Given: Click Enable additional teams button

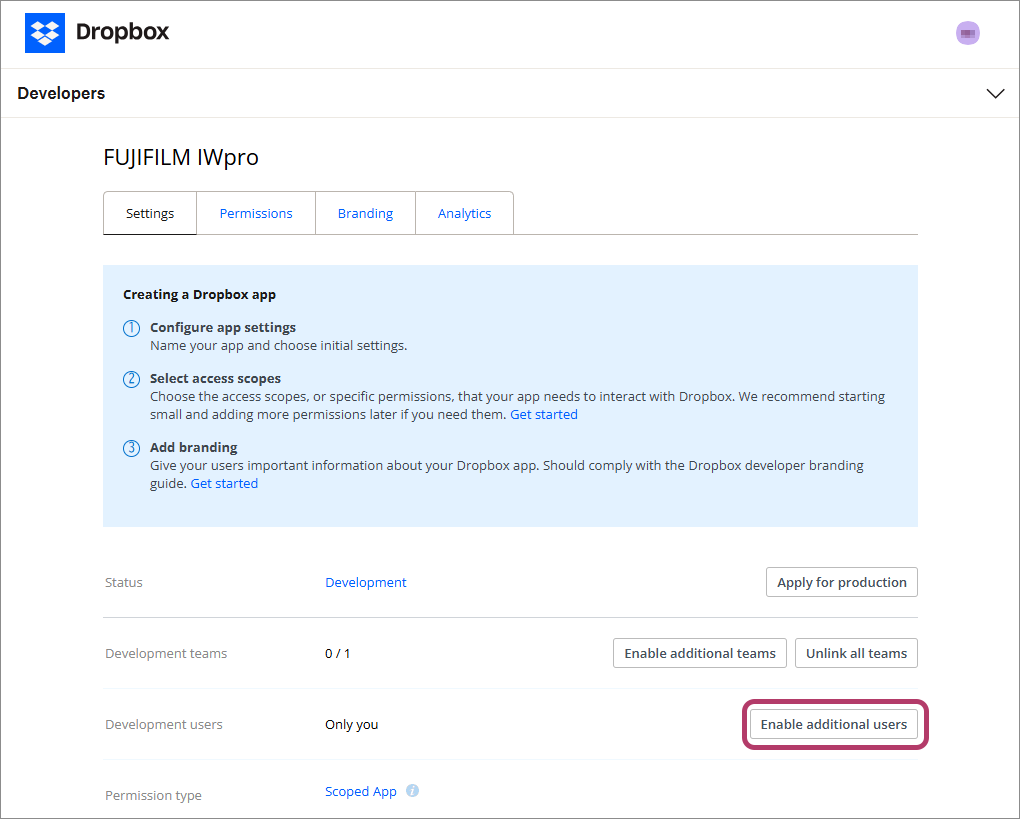Looking at the screenshot, I should 700,653.
